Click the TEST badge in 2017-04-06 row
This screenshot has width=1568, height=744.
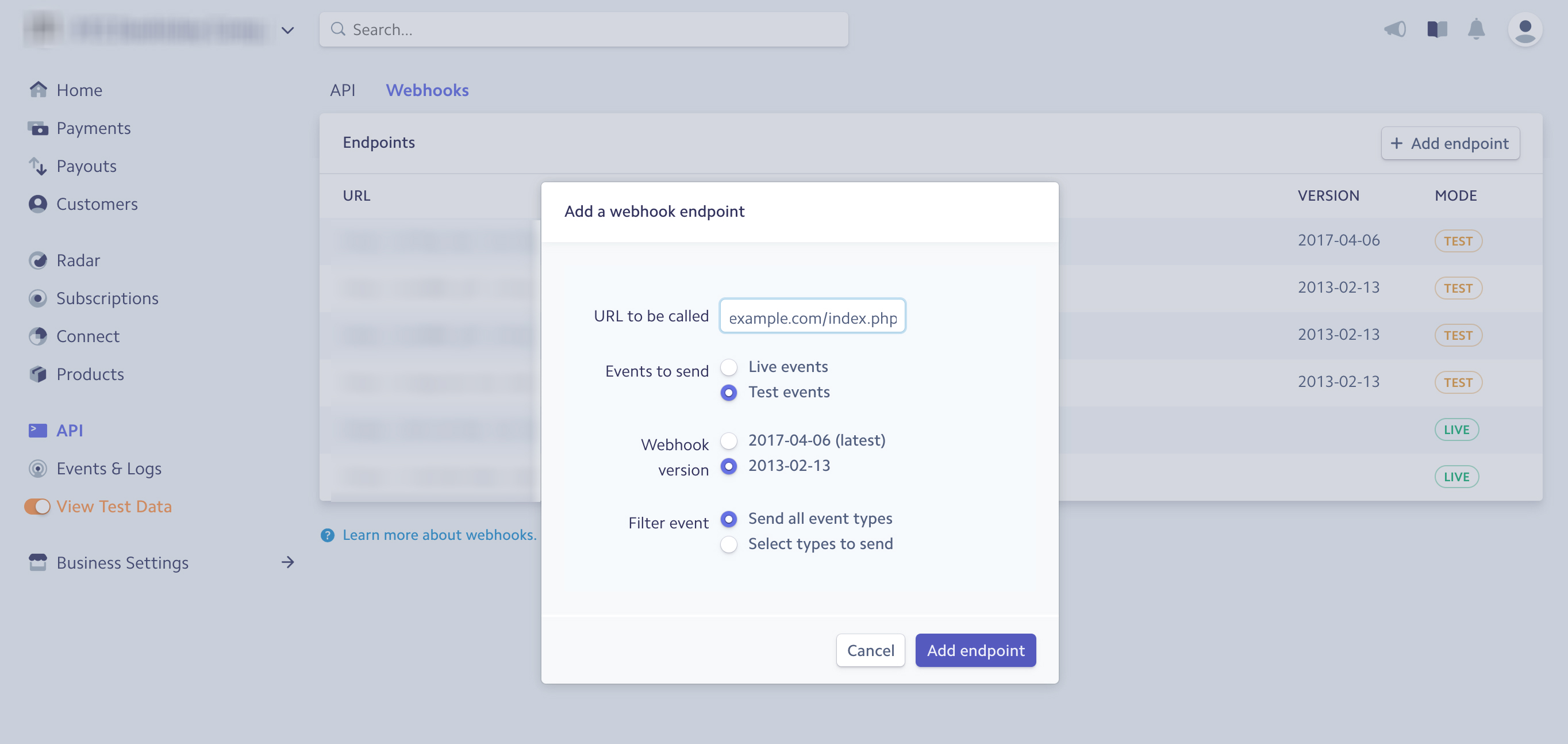(x=1458, y=241)
